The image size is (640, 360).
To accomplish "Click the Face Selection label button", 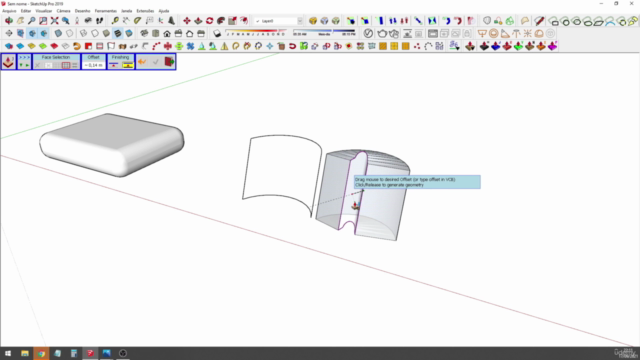I will tap(56, 58).
